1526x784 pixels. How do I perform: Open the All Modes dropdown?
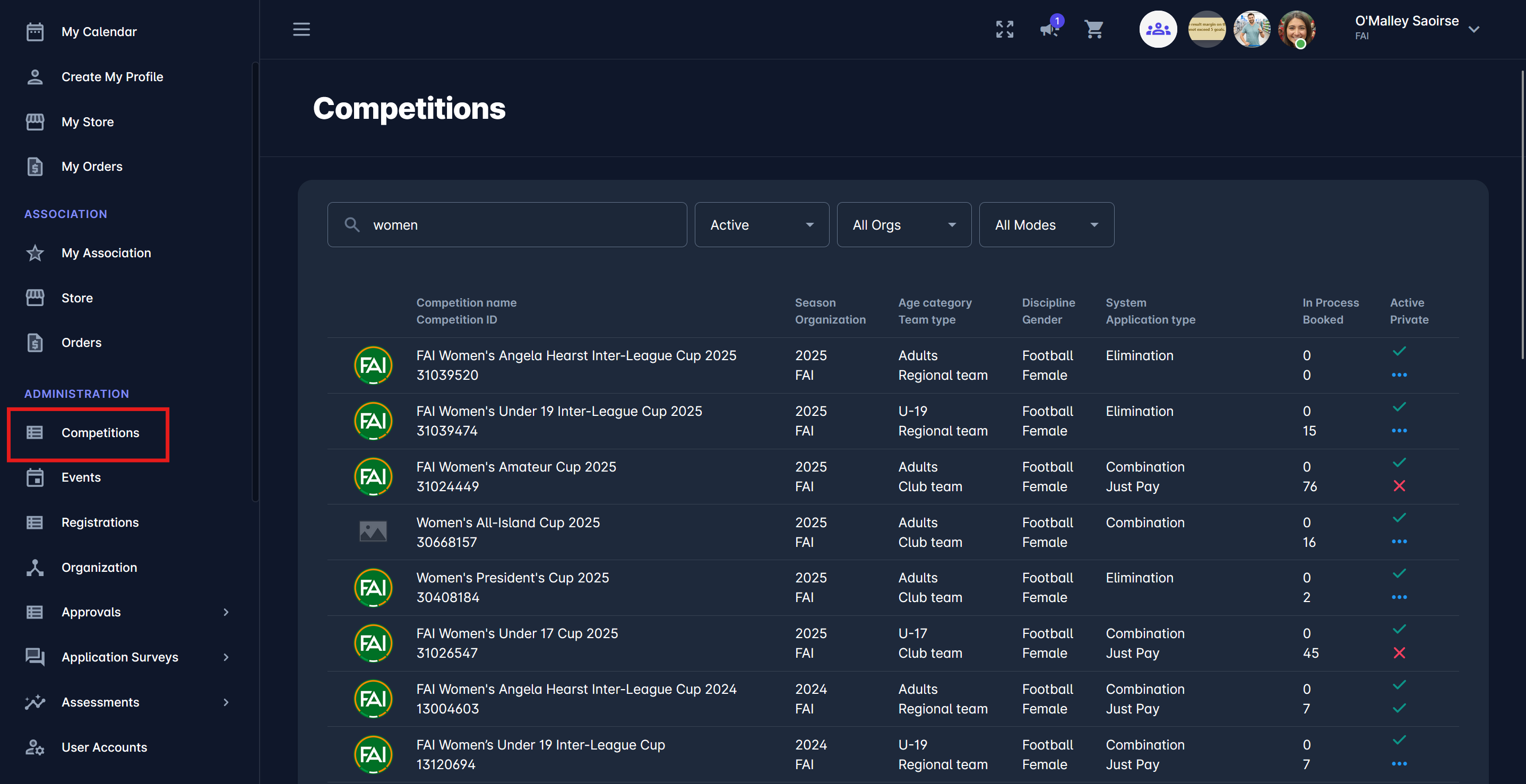1046,224
